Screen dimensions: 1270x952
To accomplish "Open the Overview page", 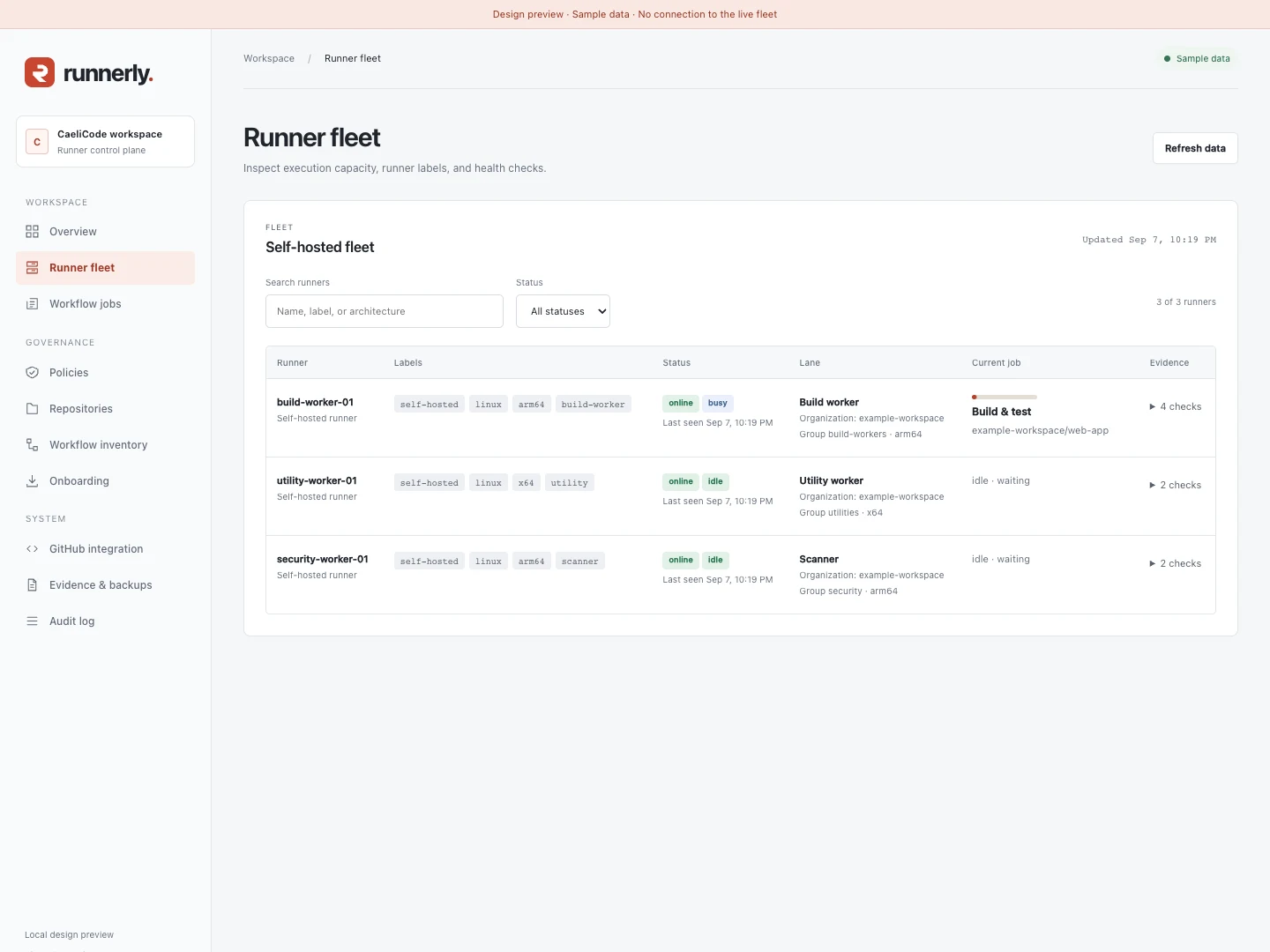I will click(x=105, y=232).
